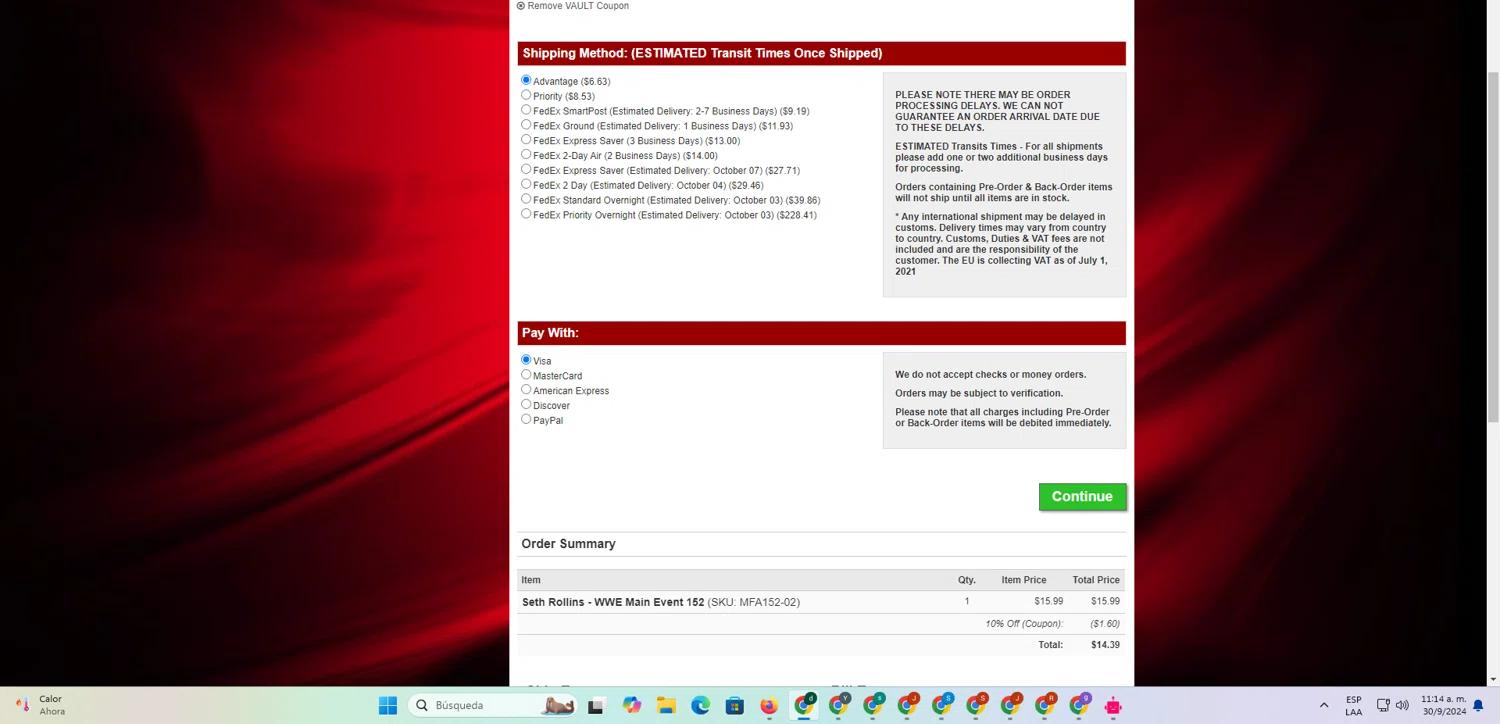Click the pink robot app icon in taskbar
This screenshot has height=724, width=1500.
1113,706
